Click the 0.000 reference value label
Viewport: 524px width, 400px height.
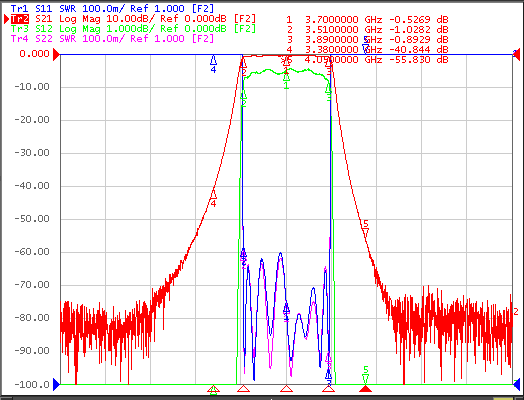34,54
